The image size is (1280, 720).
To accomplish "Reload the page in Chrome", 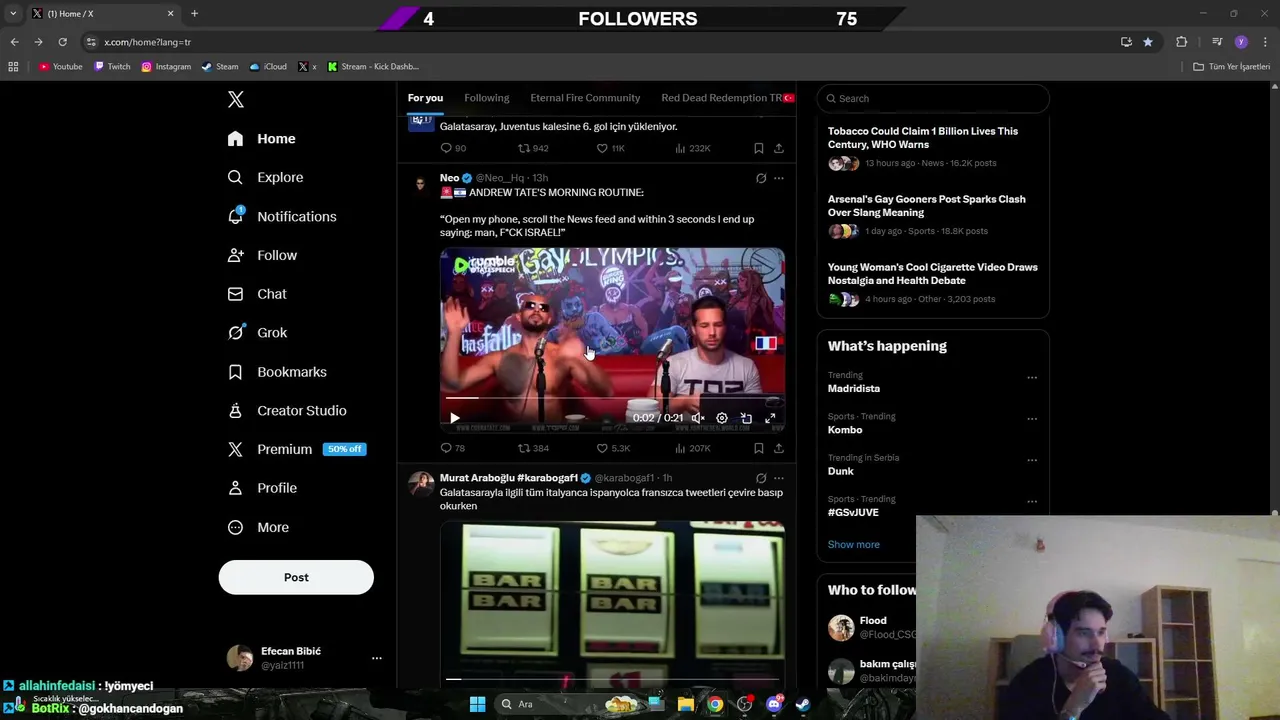I will (62, 42).
